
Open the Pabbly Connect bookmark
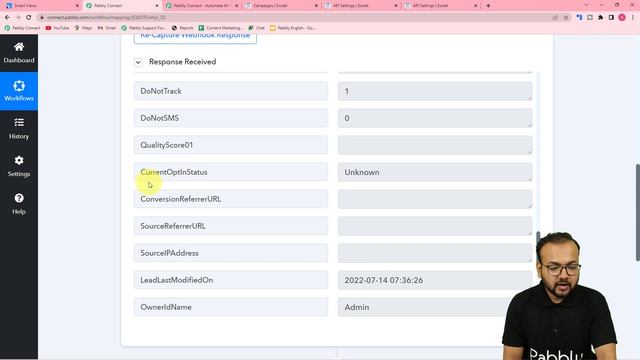tap(22, 28)
